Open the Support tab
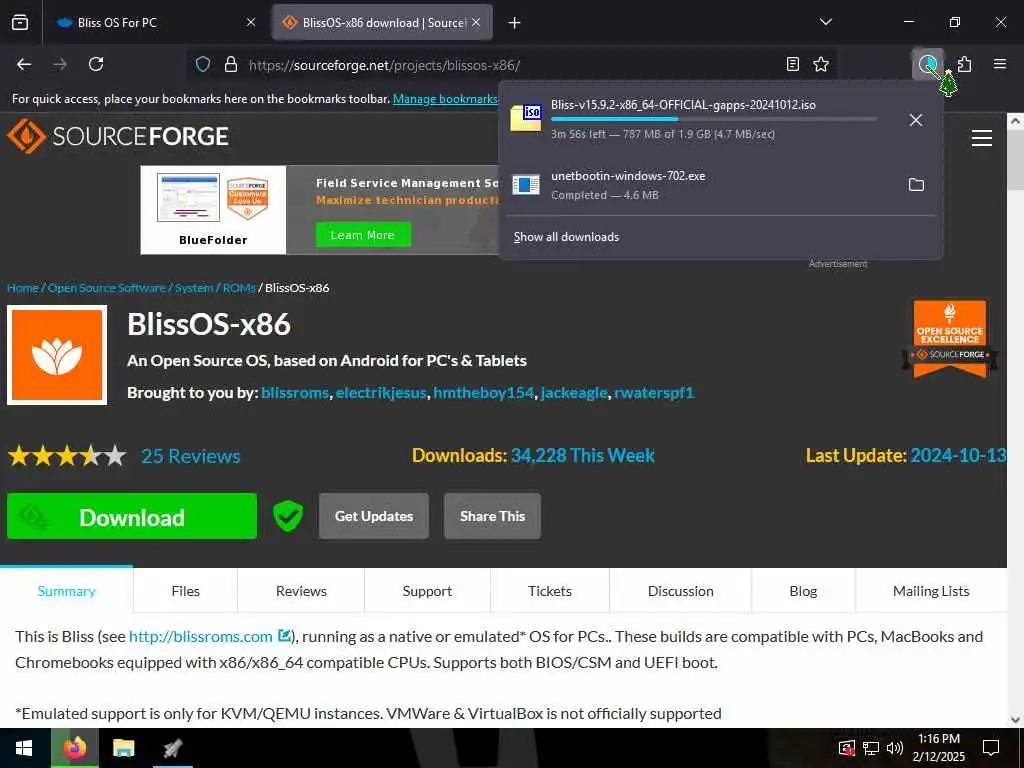Viewport: 1024px width, 768px height. click(427, 591)
